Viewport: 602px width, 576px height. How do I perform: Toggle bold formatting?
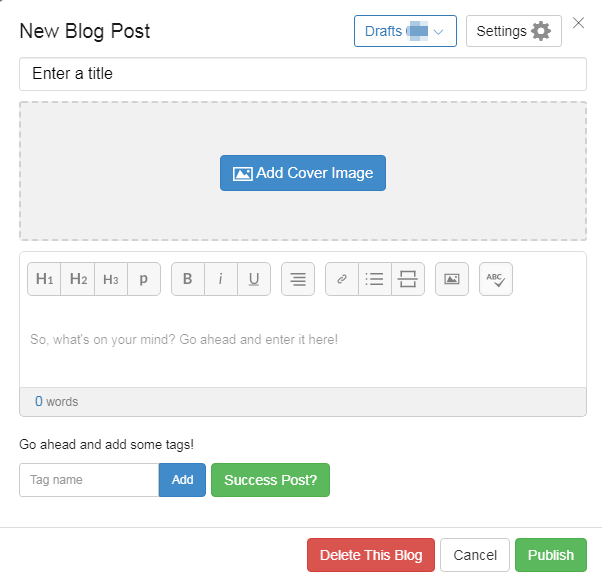(x=188, y=279)
